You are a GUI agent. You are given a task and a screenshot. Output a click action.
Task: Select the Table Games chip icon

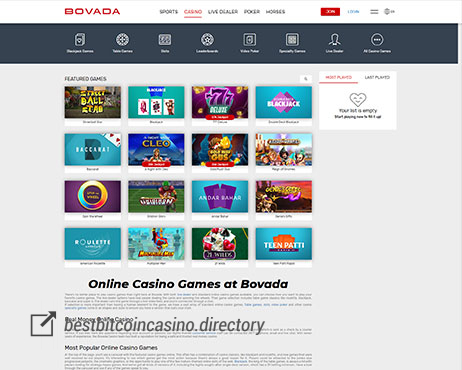(122, 40)
